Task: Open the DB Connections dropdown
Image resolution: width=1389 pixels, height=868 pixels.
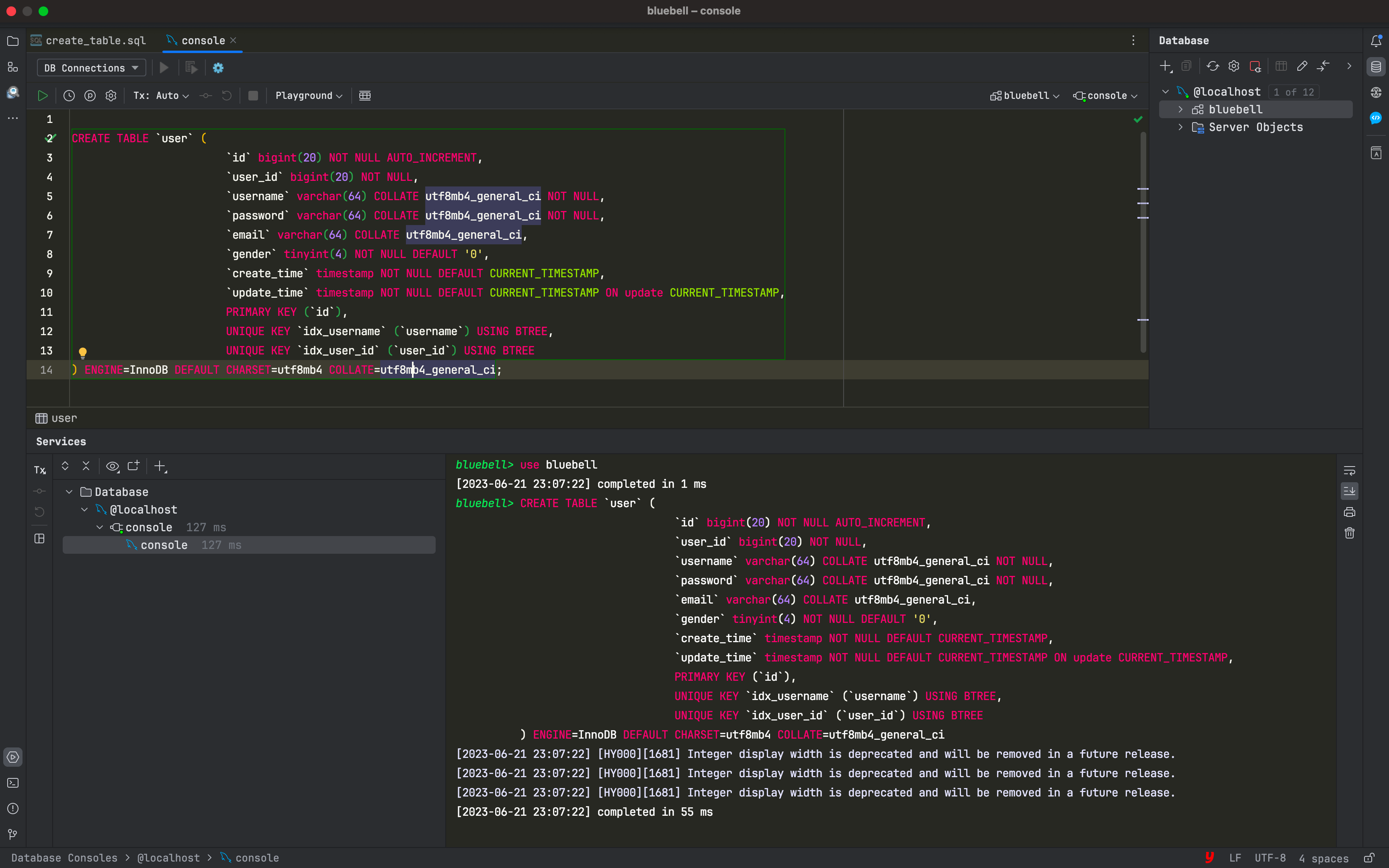Action: [x=92, y=68]
